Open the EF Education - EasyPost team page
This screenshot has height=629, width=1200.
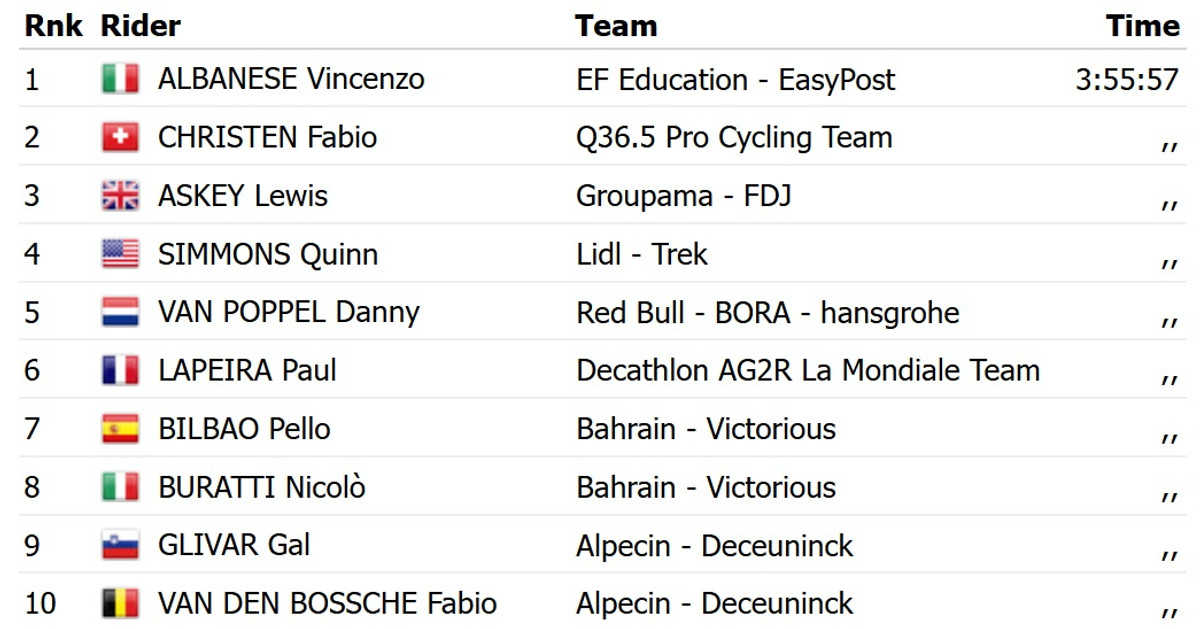735,79
